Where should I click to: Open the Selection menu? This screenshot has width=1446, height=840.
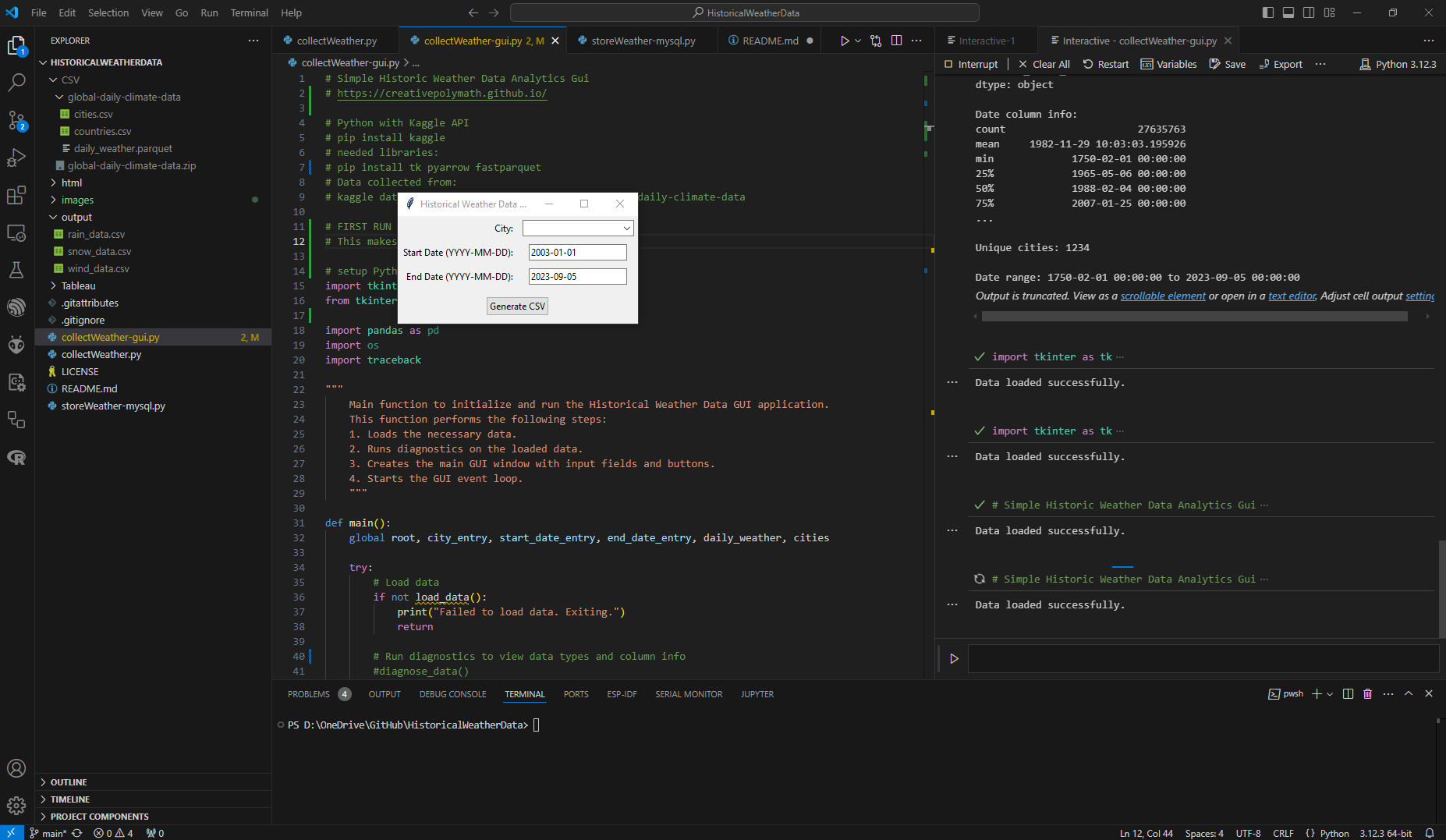click(x=108, y=12)
